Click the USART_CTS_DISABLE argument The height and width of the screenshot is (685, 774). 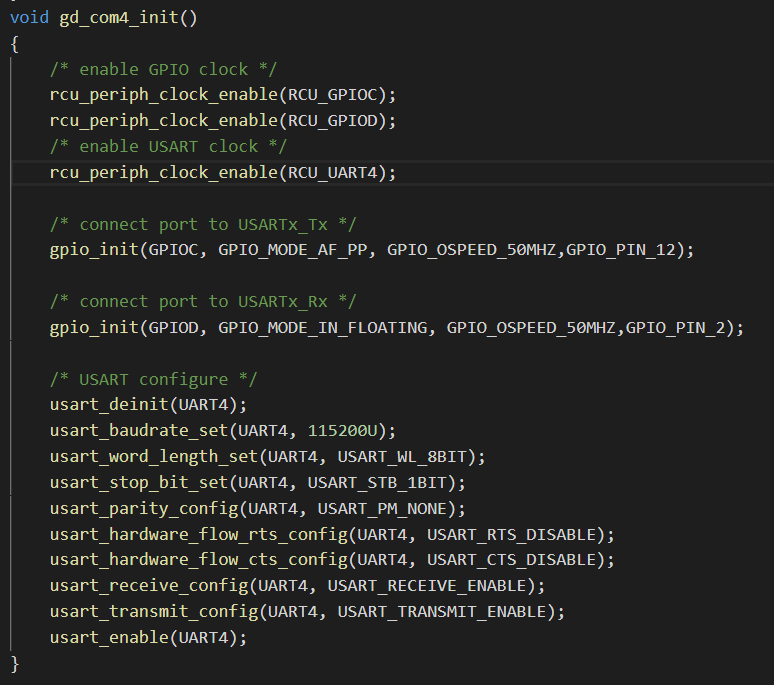pyautogui.click(x=511, y=560)
